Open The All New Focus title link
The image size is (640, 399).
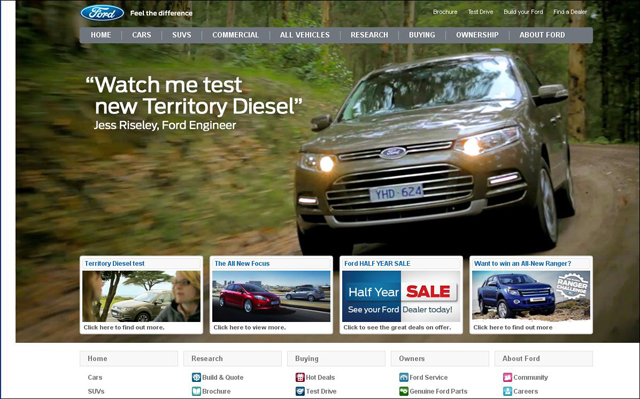pyautogui.click(x=242, y=264)
